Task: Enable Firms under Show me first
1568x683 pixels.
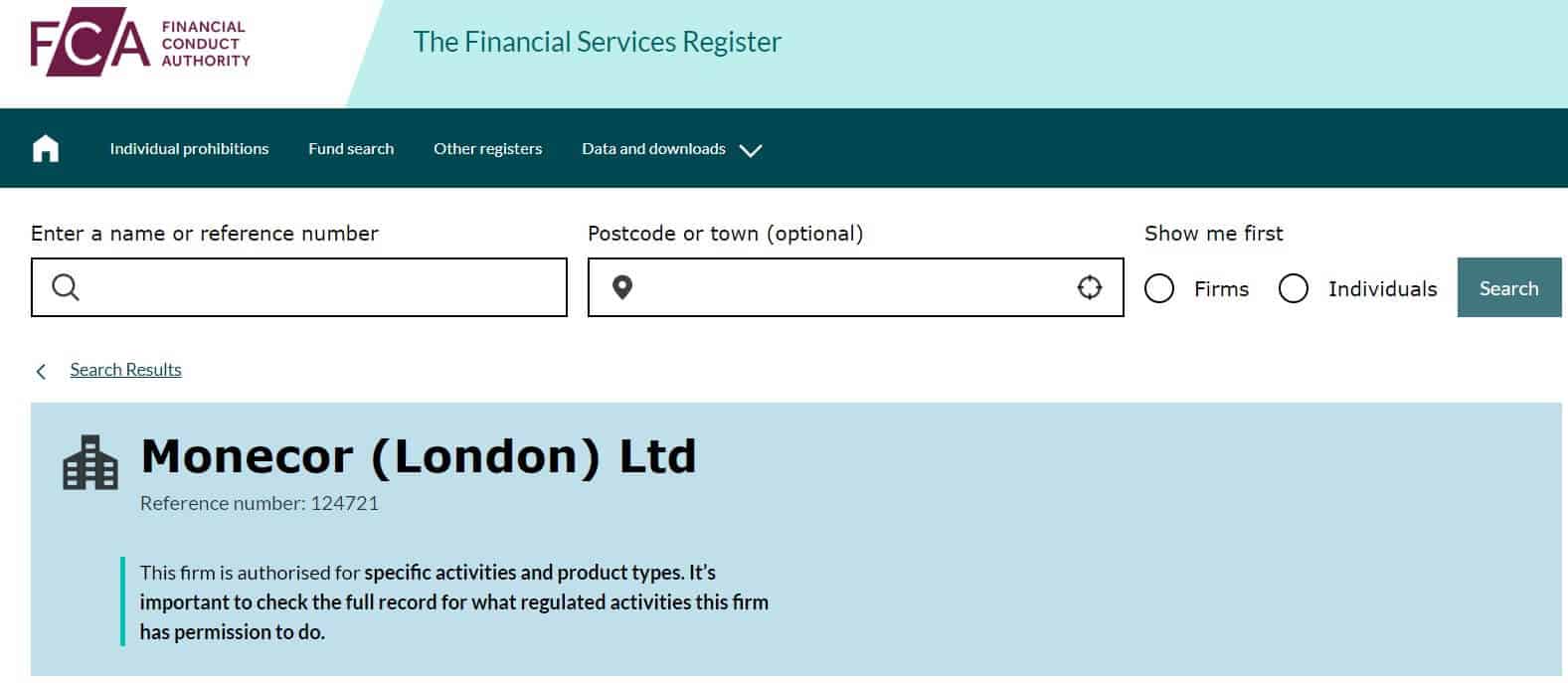Action: pyautogui.click(x=1158, y=288)
